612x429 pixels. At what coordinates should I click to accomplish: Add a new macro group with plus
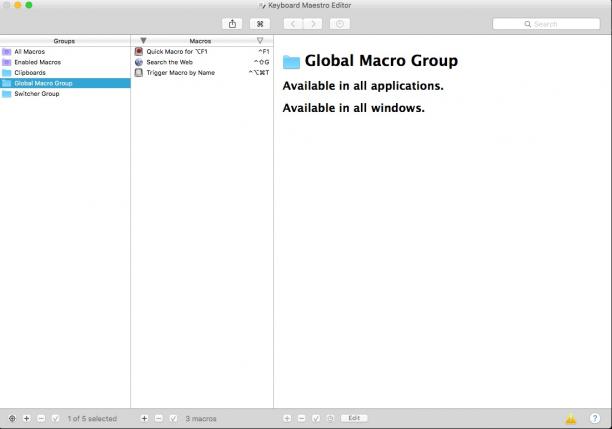pos(27,418)
